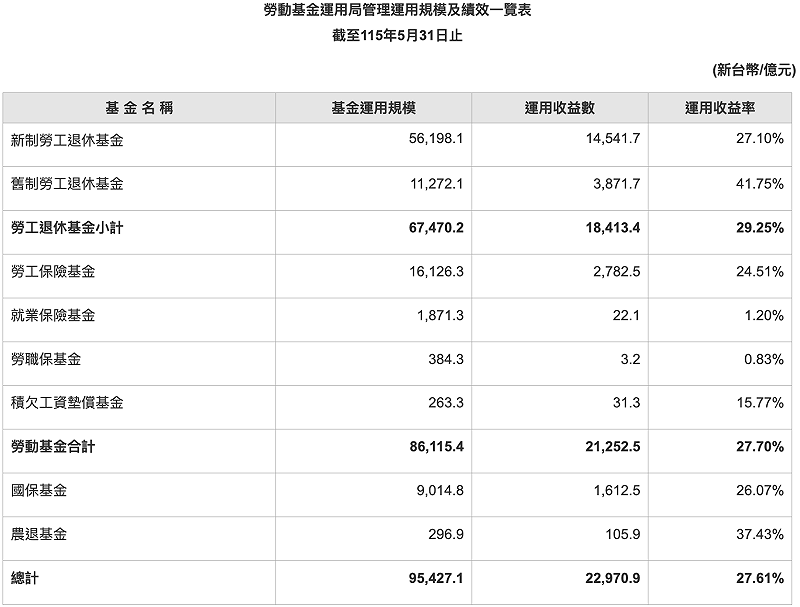Screen dimensions: 800x607
Task: Select the subtotal 18,413.4
Action: 613,227
